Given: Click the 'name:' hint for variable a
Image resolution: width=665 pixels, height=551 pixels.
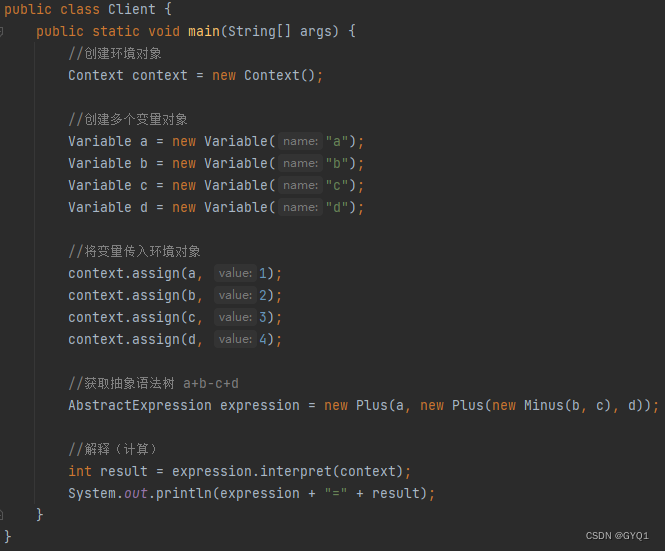Looking at the screenshot, I should click(300, 141).
